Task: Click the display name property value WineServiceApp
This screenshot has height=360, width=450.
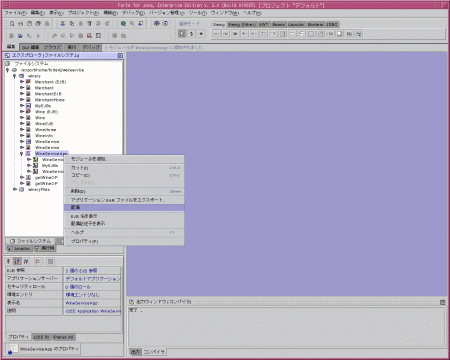Action: (x=92, y=303)
